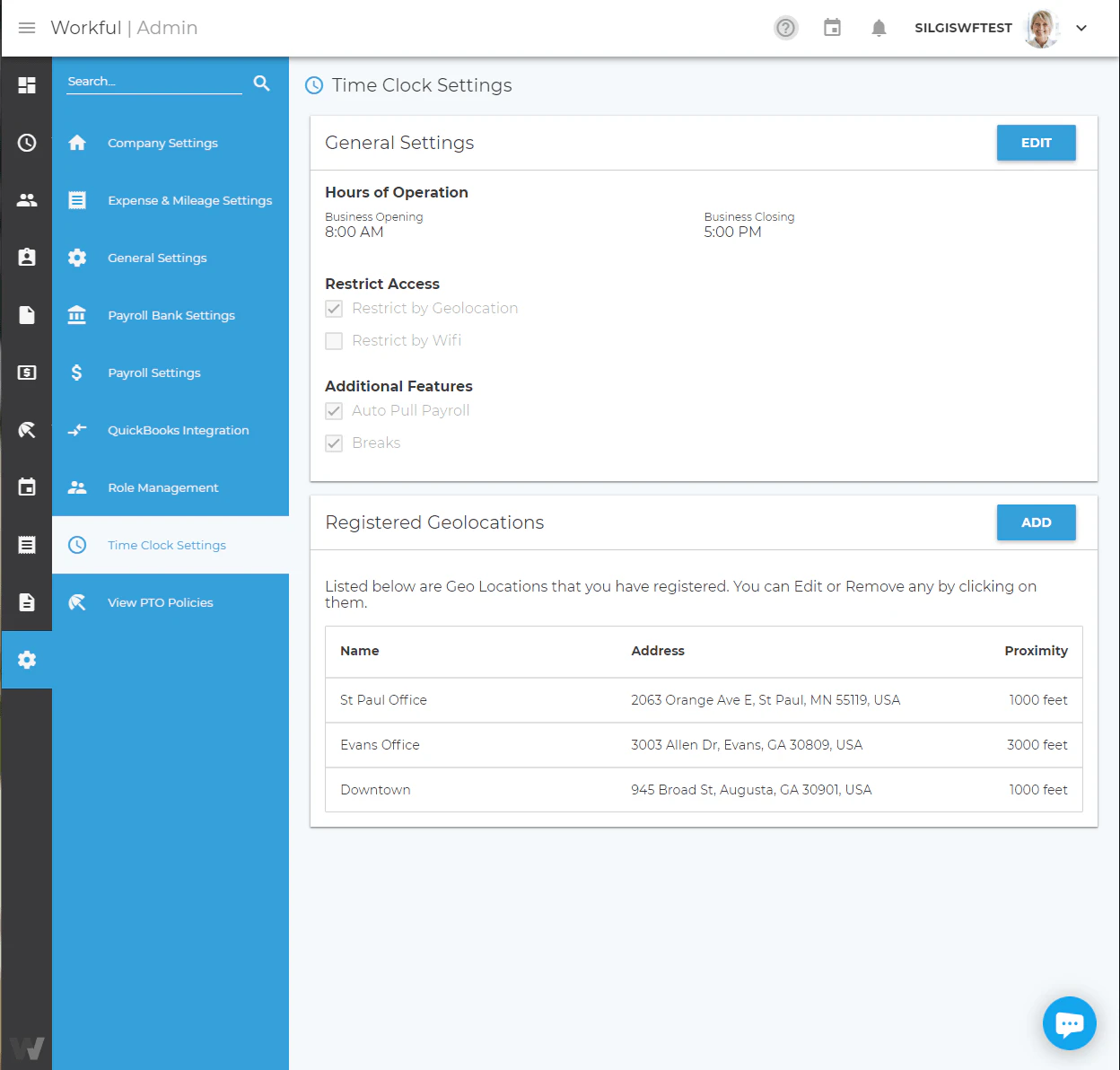Click the EDIT button in General Settings
Image resolution: width=1120 pixels, height=1070 pixels.
[1037, 143]
